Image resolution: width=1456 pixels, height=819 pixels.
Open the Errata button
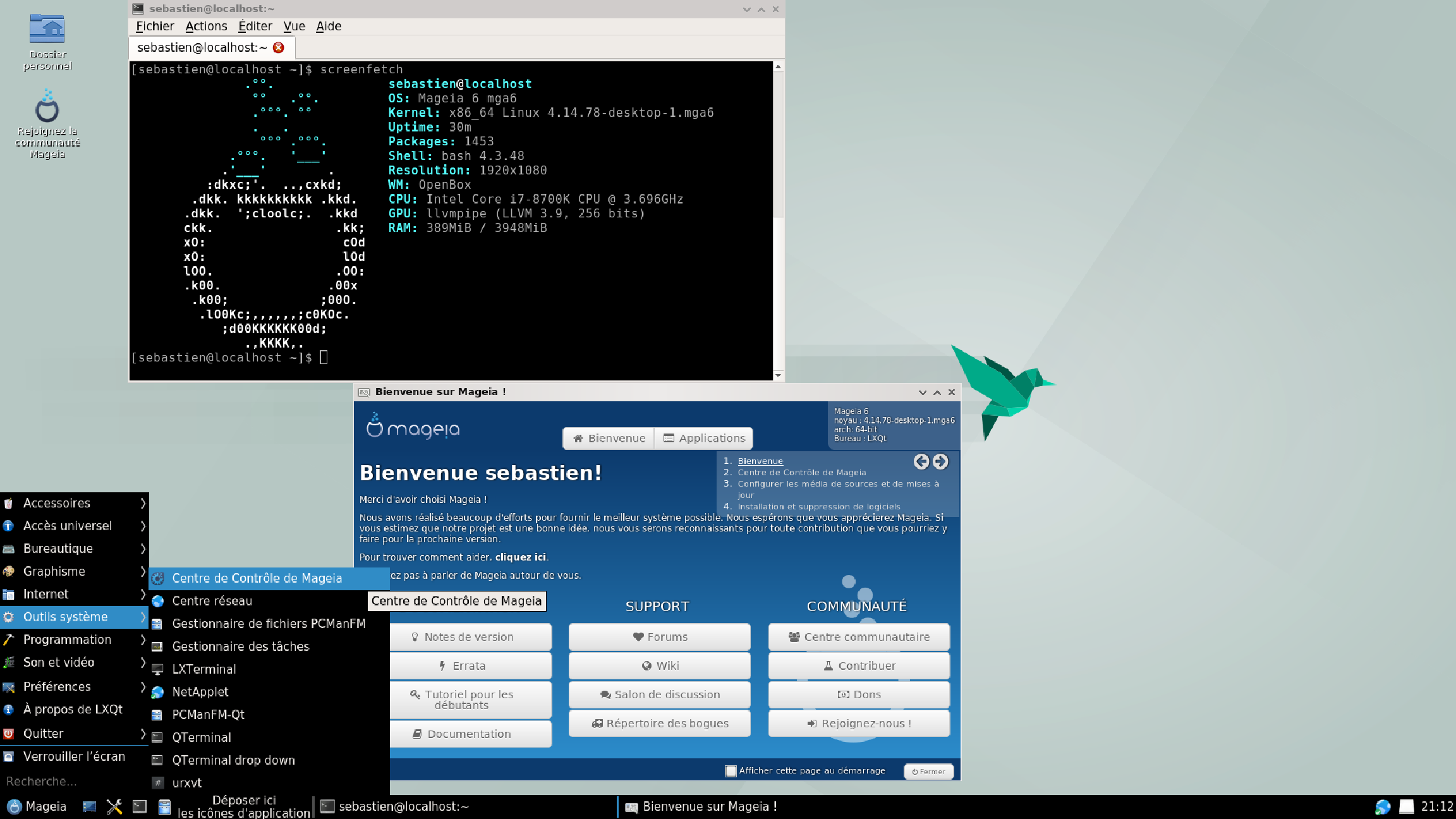471,665
